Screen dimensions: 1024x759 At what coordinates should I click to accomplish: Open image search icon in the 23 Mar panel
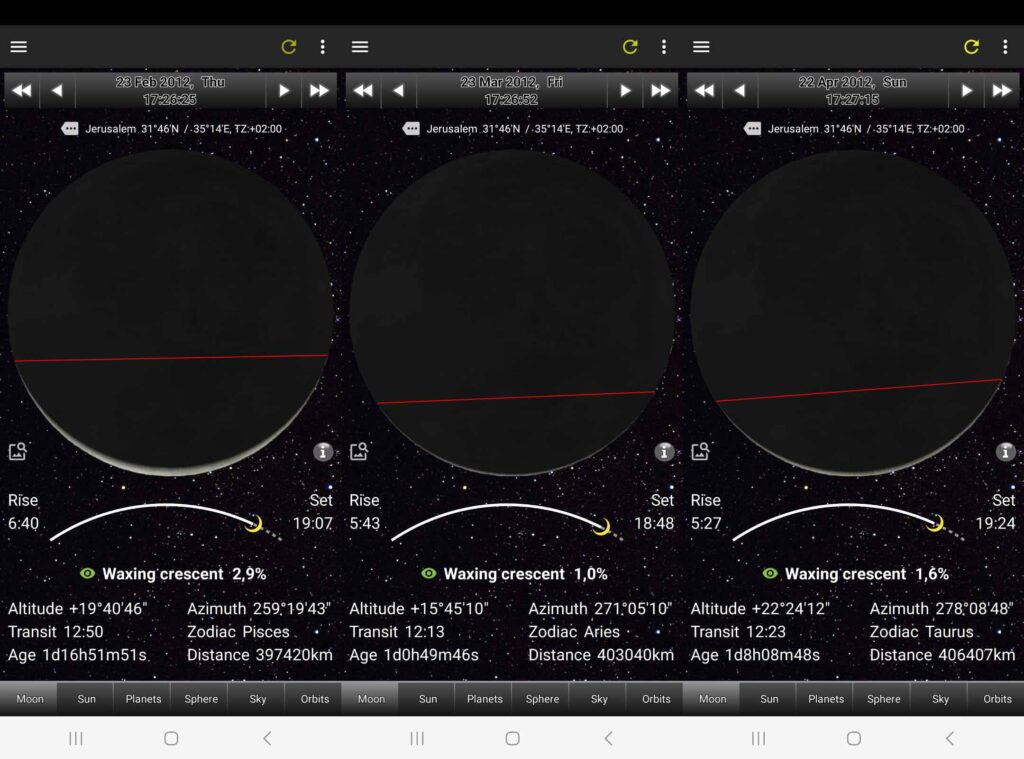click(359, 452)
